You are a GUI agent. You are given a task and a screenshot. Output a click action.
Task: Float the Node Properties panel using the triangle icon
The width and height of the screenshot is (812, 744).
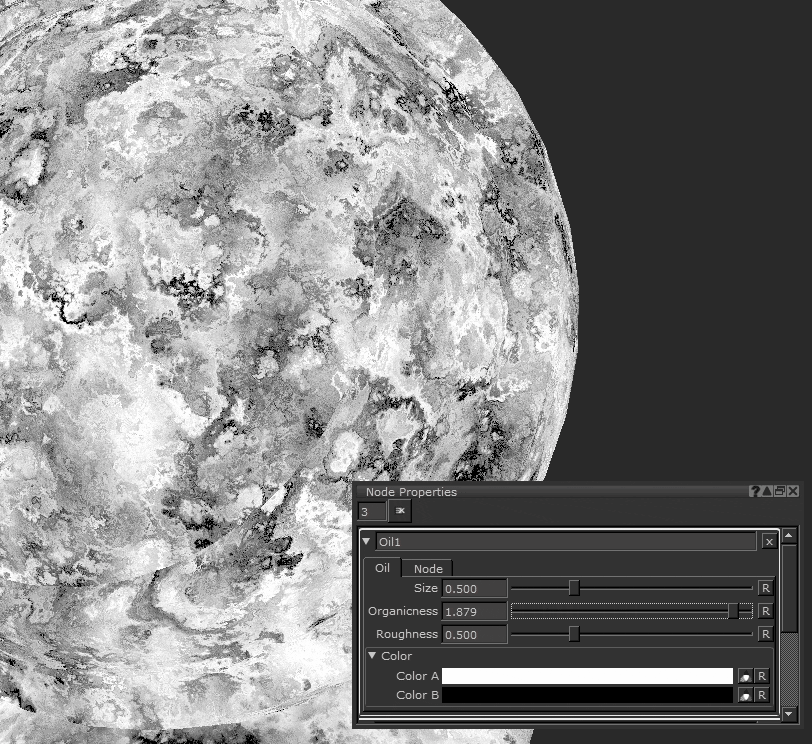(767, 491)
